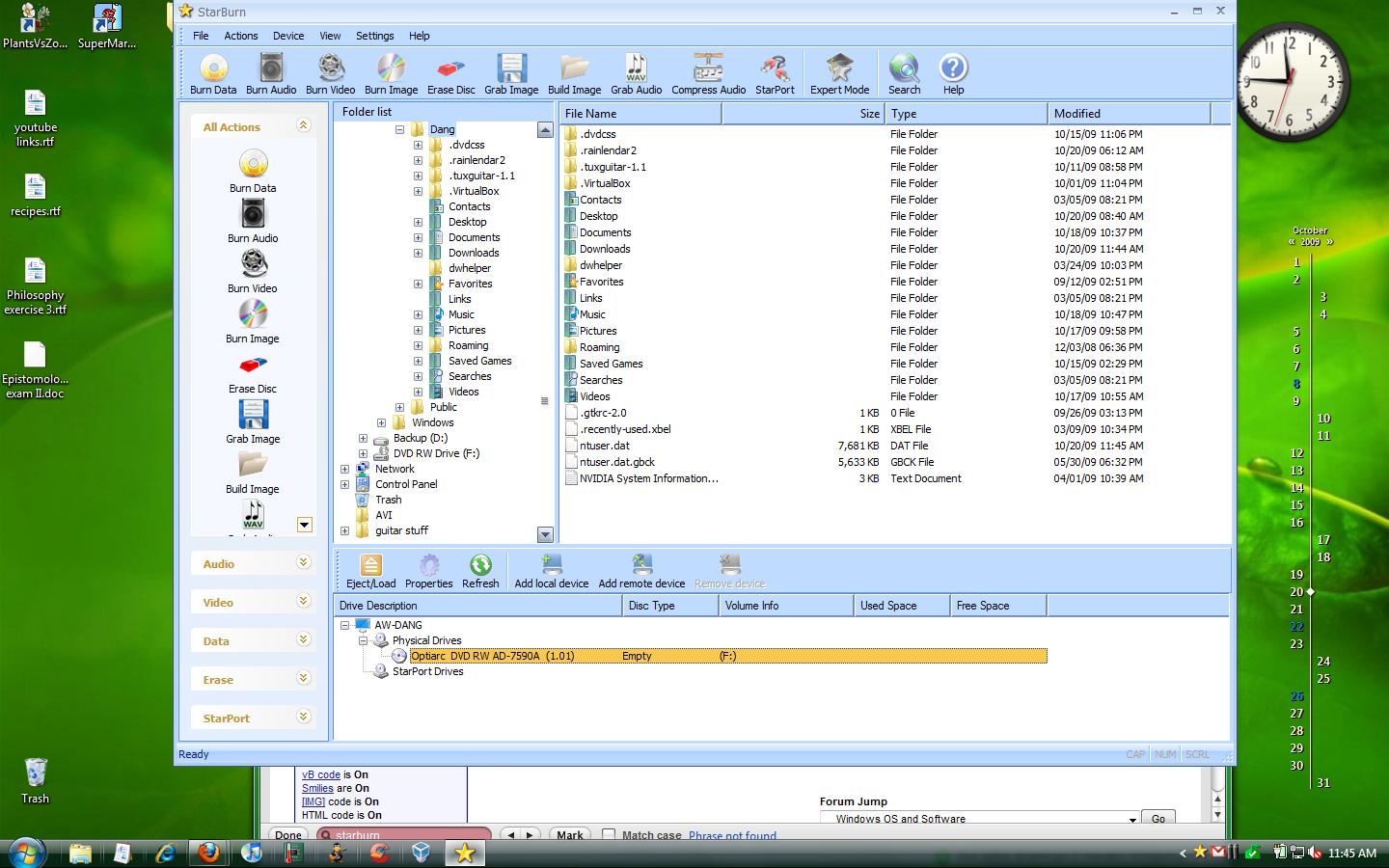This screenshot has height=868, width=1389.
Task: Click the Windows Start button
Action: [x=25, y=853]
